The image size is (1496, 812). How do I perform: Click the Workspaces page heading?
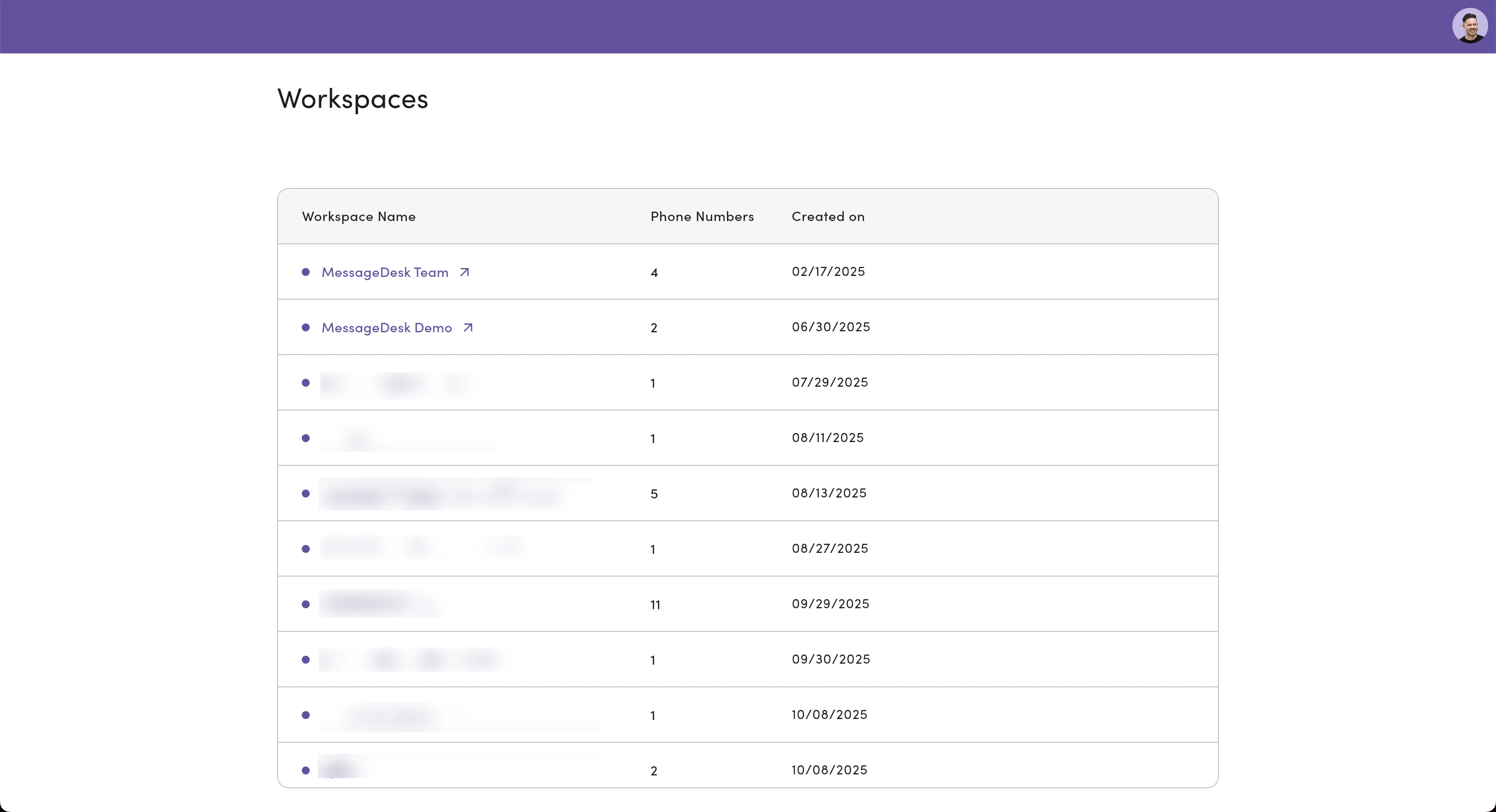pyautogui.click(x=353, y=99)
